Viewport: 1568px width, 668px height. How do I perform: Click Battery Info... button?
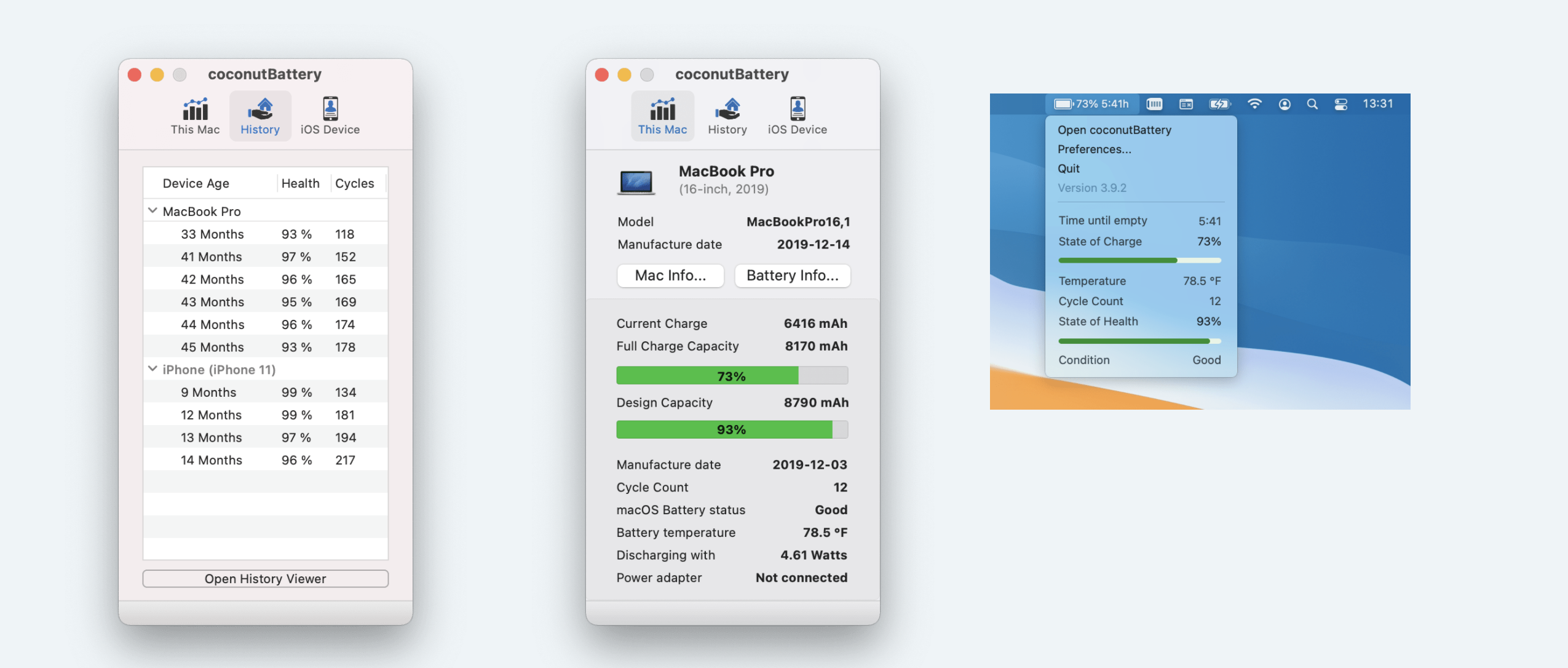(792, 276)
